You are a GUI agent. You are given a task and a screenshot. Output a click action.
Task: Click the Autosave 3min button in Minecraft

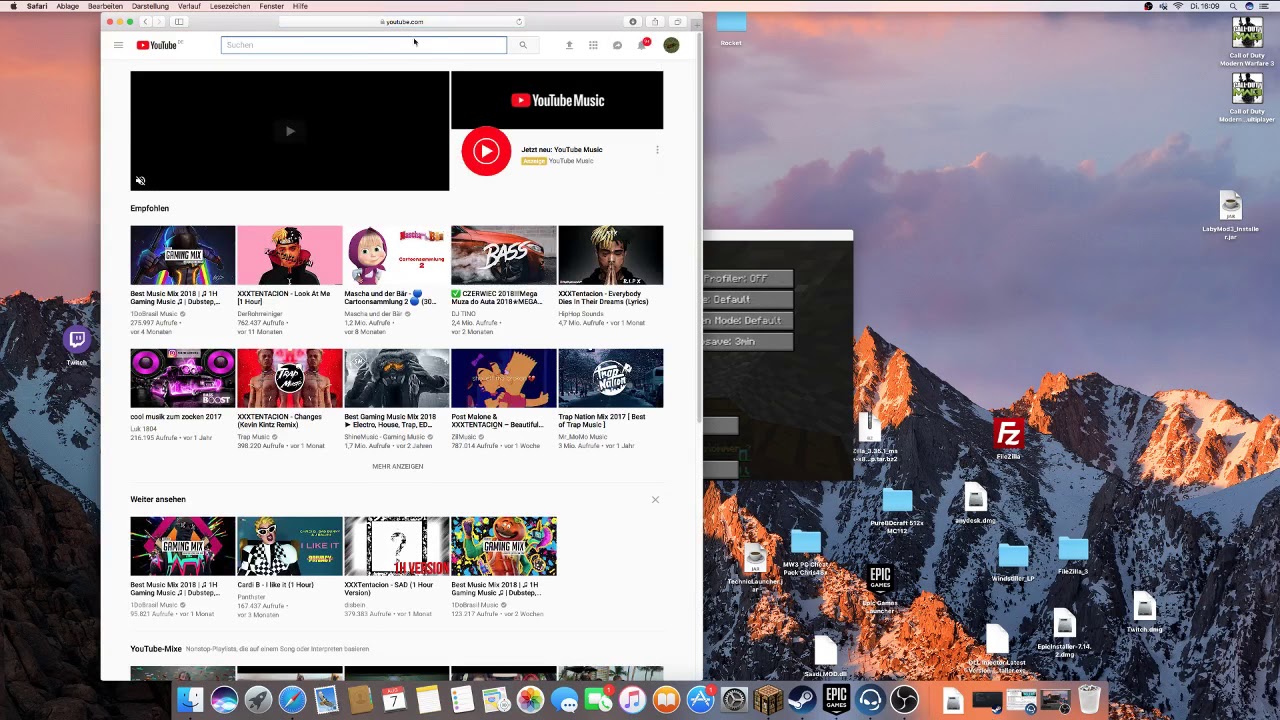pos(748,342)
